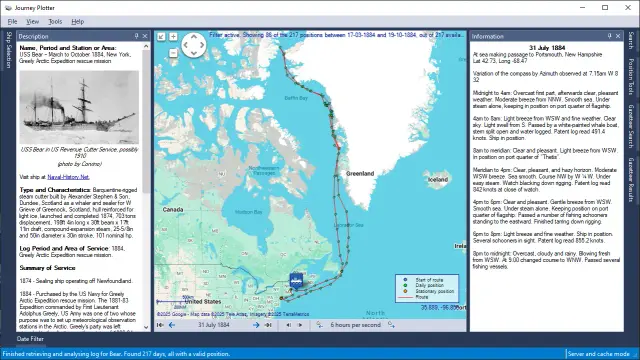Expand the Date Filter tab
Viewport: 640px width, 360px height.
click(30, 339)
